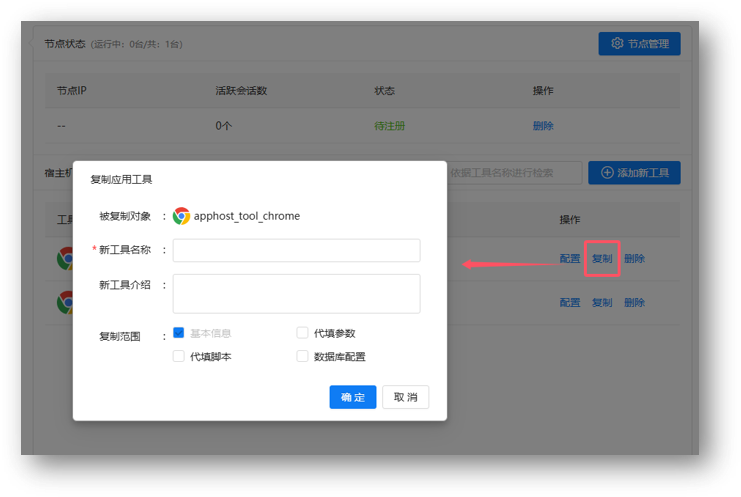Click into the 新工具介绍 text area
Image resolution: width=741 pixels, height=497 pixels.
(296, 293)
